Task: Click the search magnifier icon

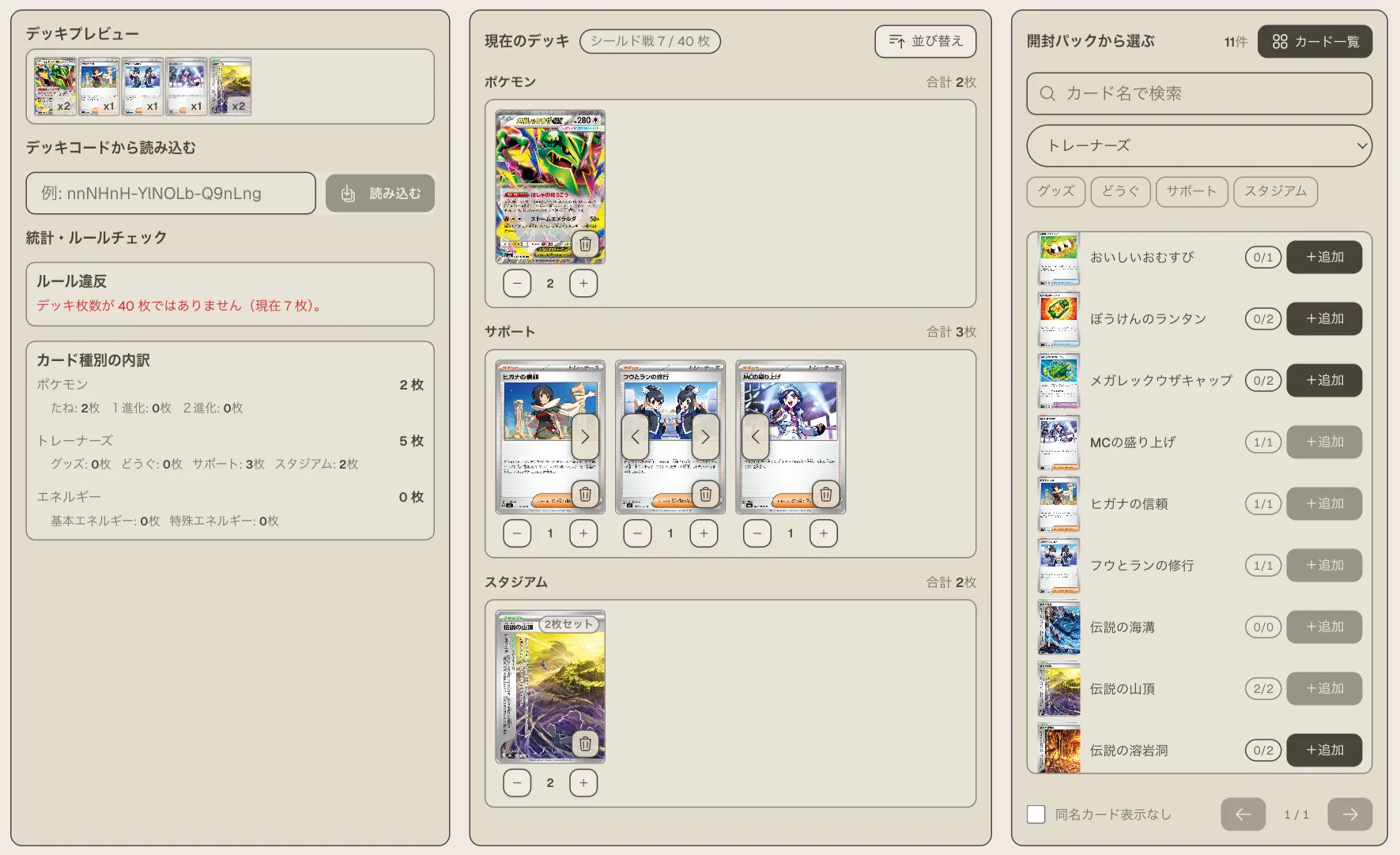Action: click(1047, 94)
